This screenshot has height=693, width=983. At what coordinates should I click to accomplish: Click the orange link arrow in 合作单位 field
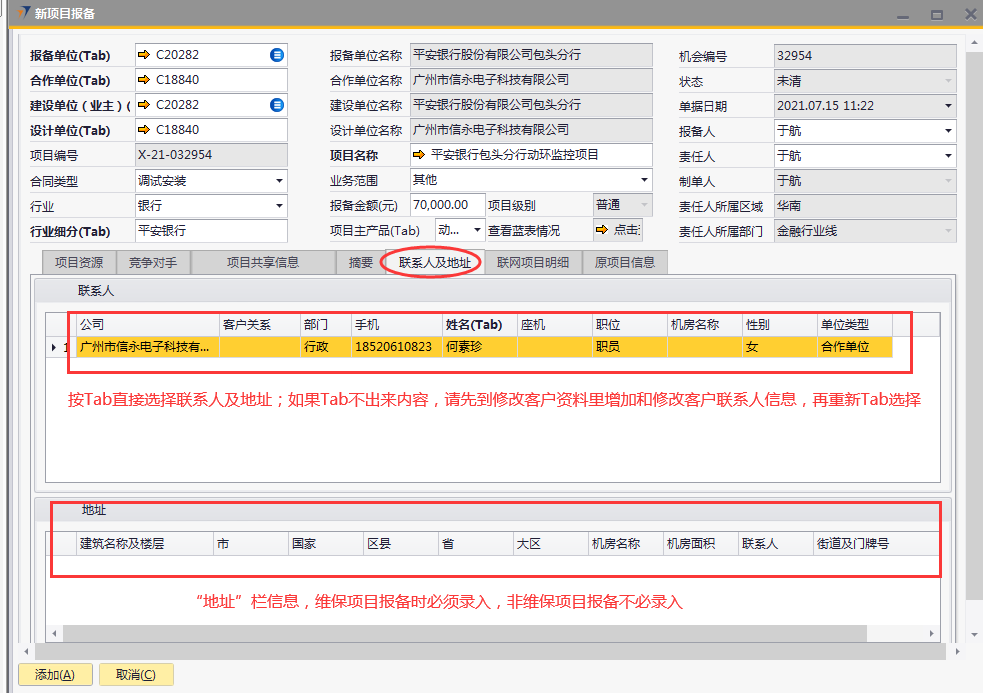click(143, 80)
